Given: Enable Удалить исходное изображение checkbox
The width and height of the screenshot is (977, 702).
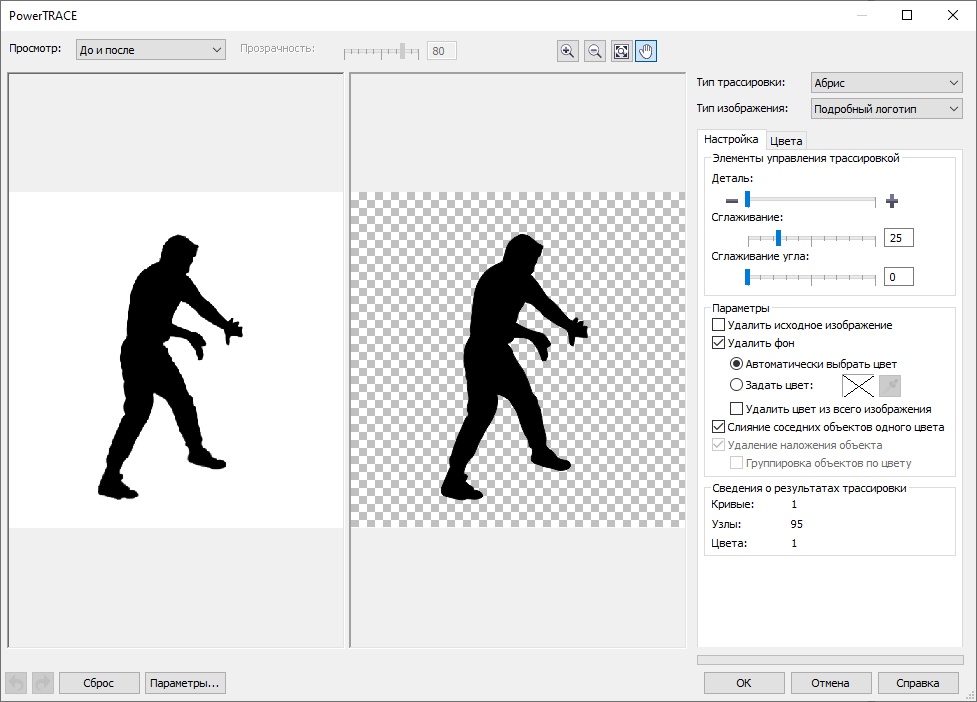Looking at the screenshot, I should point(718,325).
